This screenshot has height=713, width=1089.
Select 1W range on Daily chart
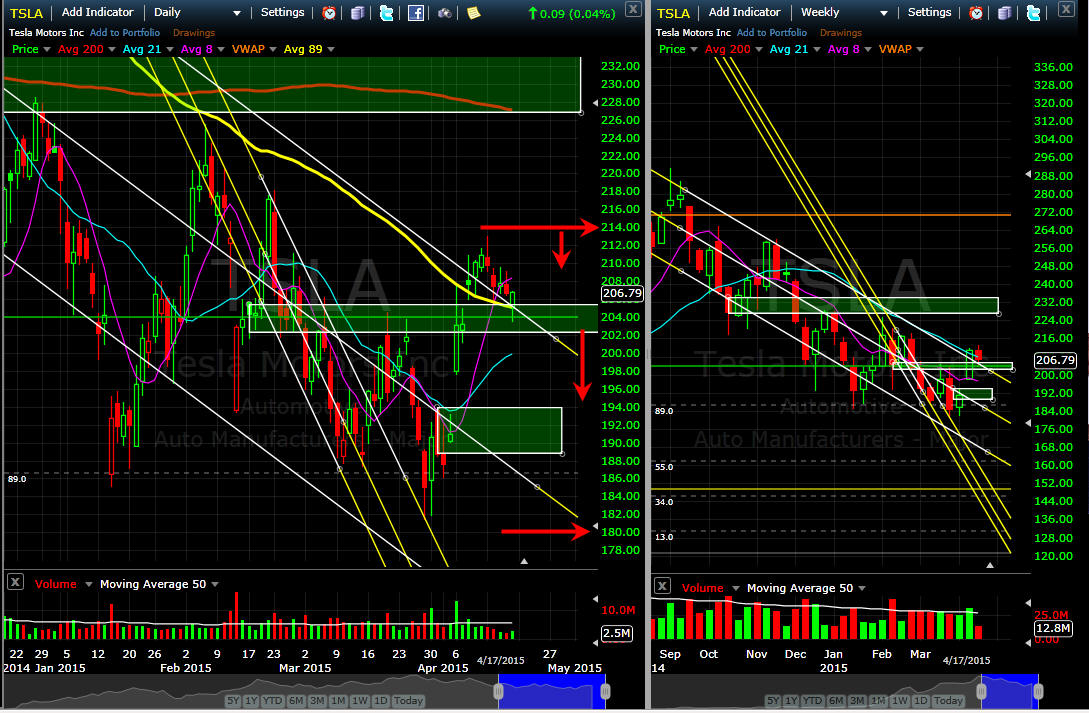click(360, 701)
